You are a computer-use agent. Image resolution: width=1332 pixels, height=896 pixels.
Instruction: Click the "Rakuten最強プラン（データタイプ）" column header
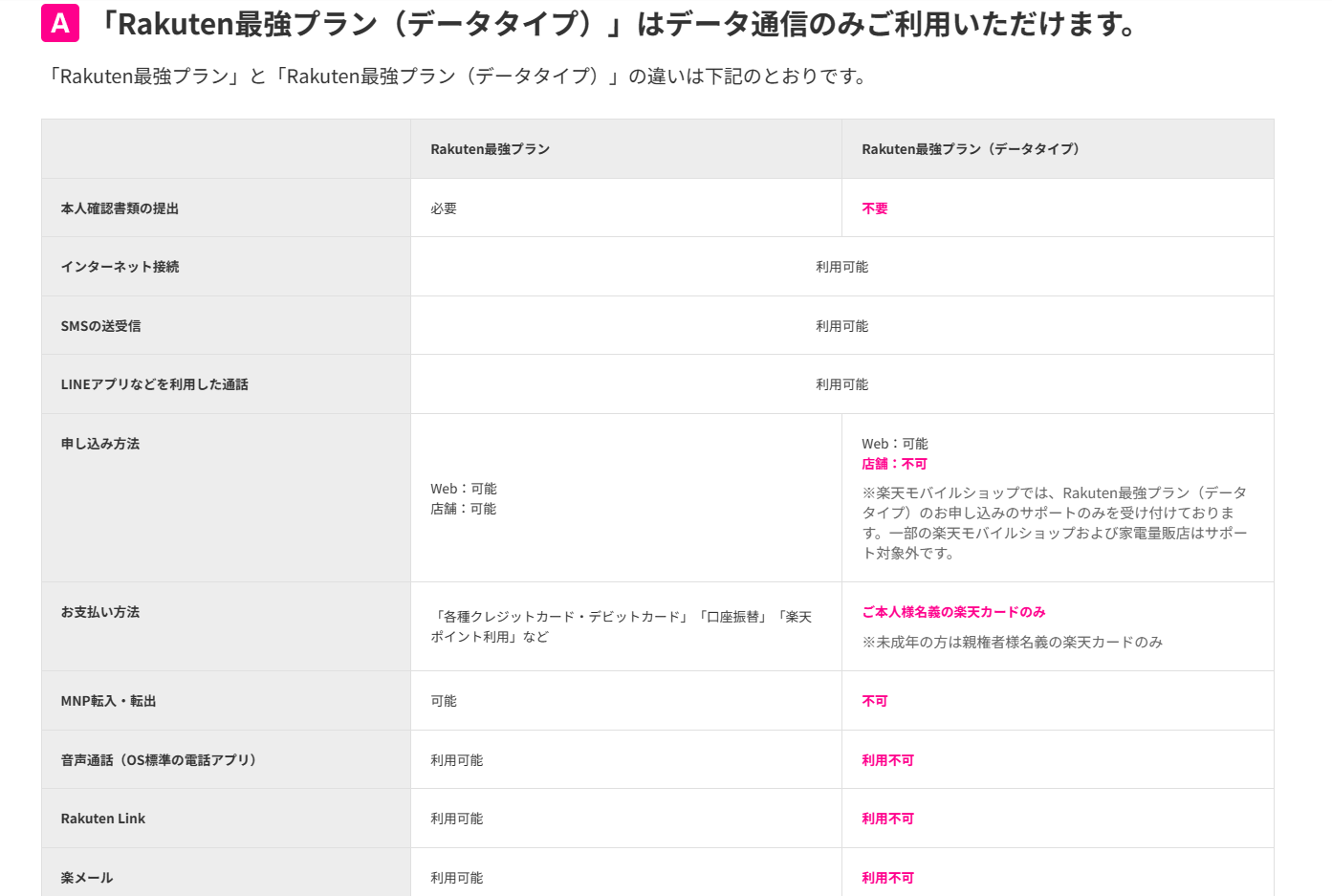click(971, 149)
